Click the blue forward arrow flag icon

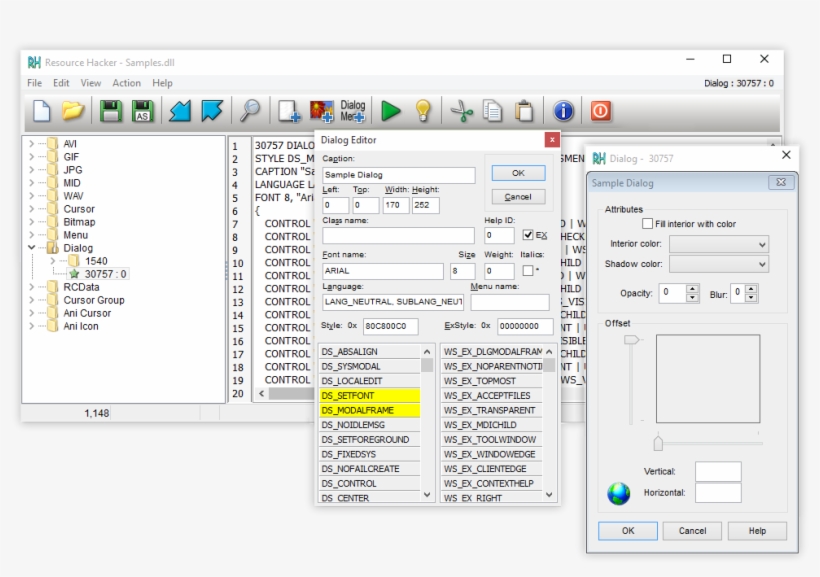[212, 111]
